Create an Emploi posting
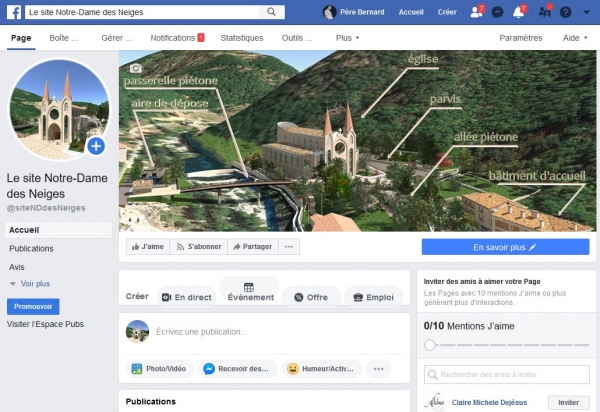Viewport: 600px width, 412px height. coord(373,297)
